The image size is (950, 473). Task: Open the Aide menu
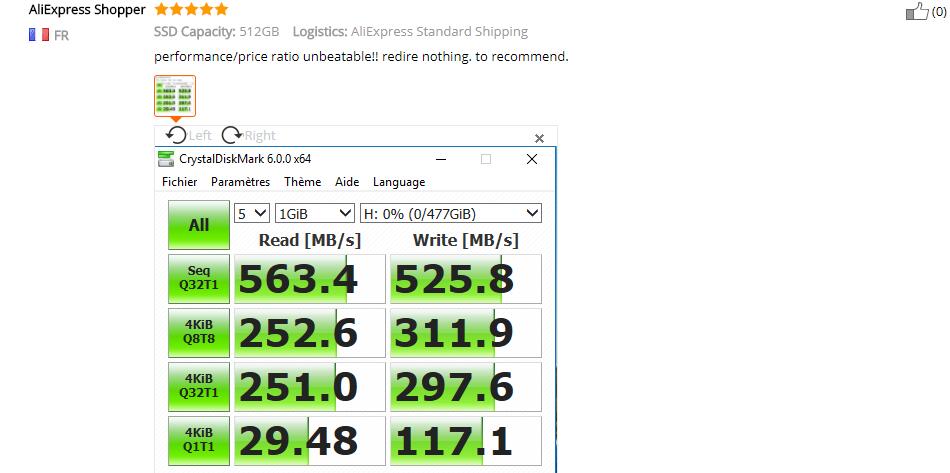point(347,182)
